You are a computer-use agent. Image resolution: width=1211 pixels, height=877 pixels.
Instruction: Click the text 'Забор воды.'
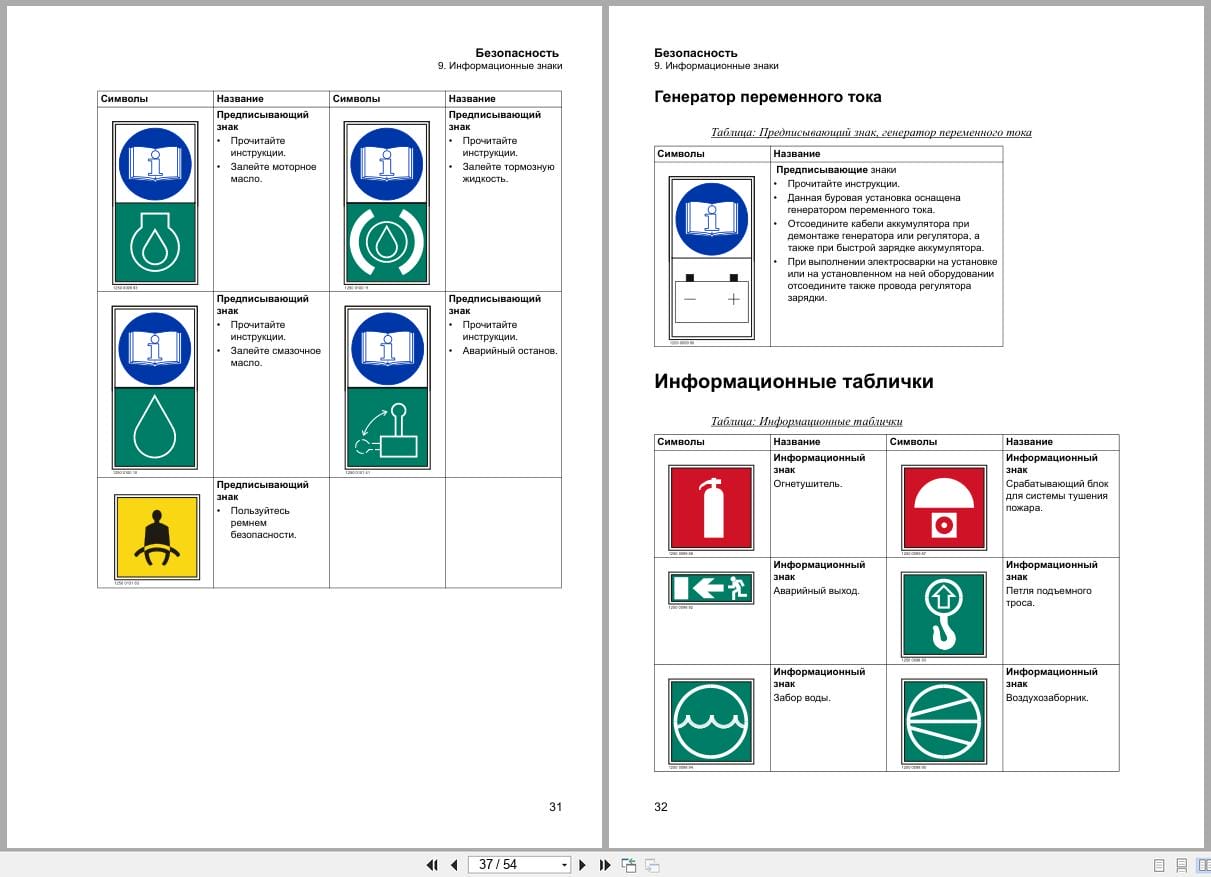click(802, 697)
